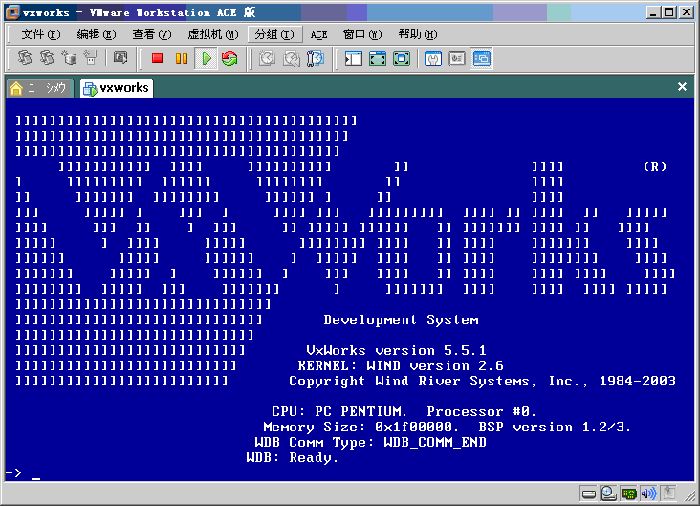Viewport: 700px width, 506px height.
Task: Click the sound speaker status icon
Action: click(x=649, y=493)
